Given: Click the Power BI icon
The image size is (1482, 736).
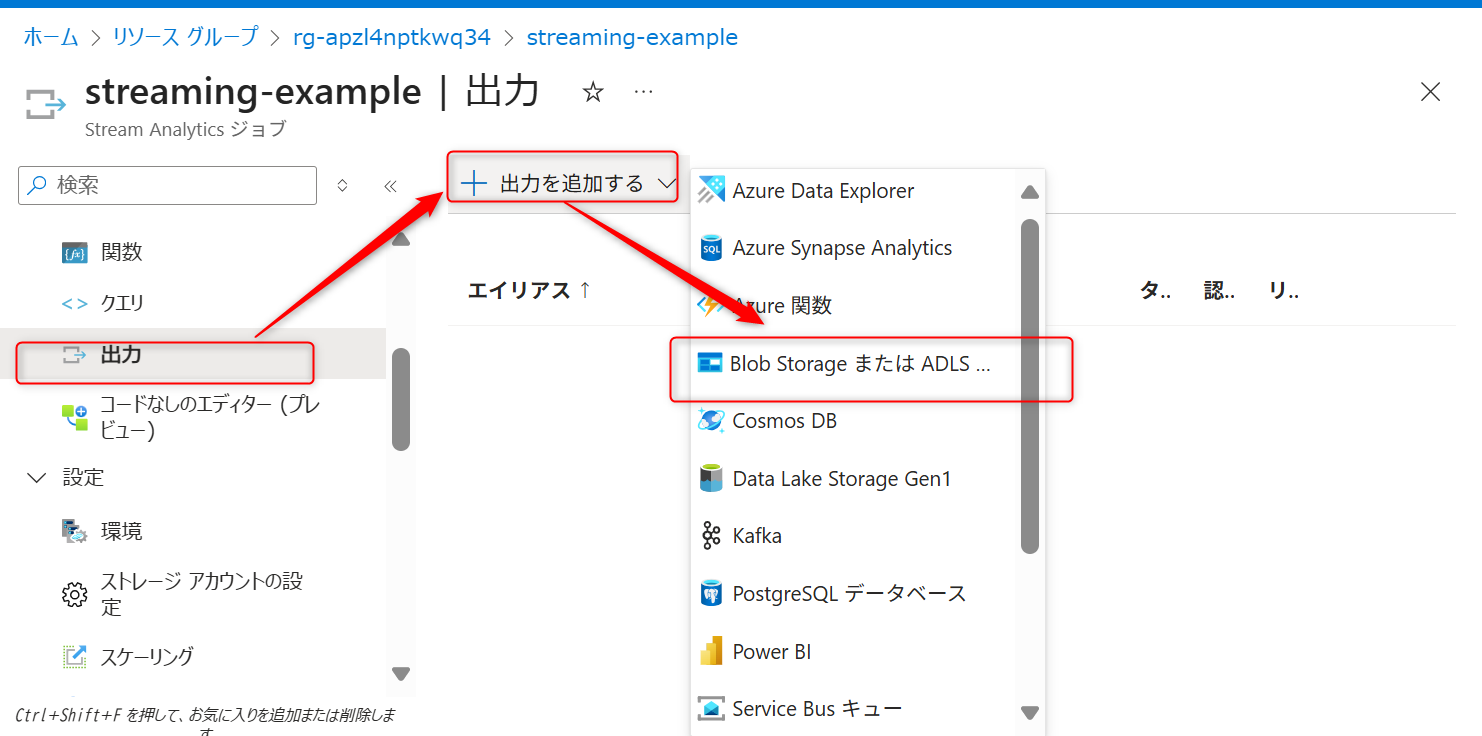Looking at the screenshot, I should pyautogui.click(x=711, y=652).
